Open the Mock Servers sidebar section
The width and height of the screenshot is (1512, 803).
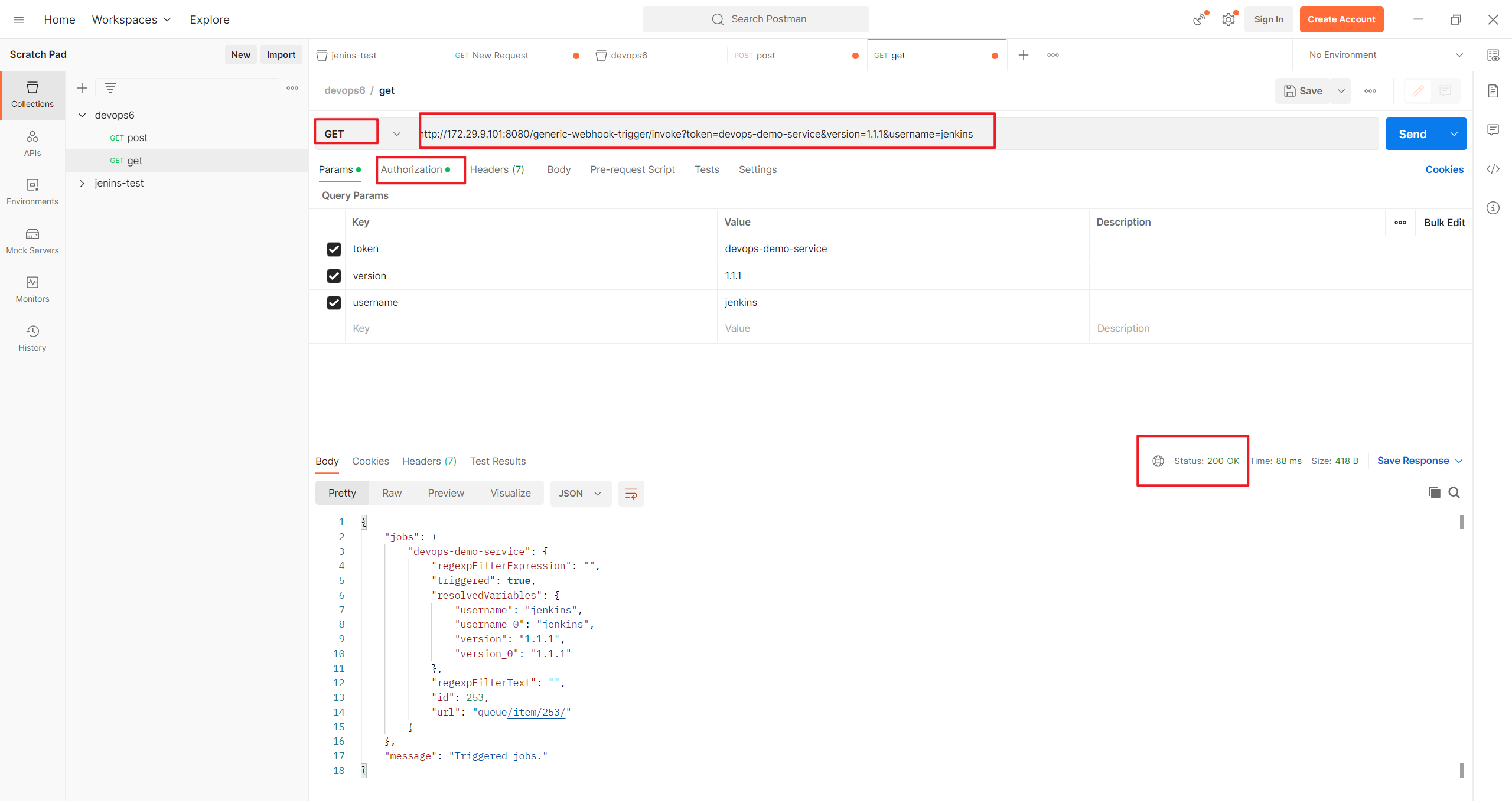click(x=32, y=241)
